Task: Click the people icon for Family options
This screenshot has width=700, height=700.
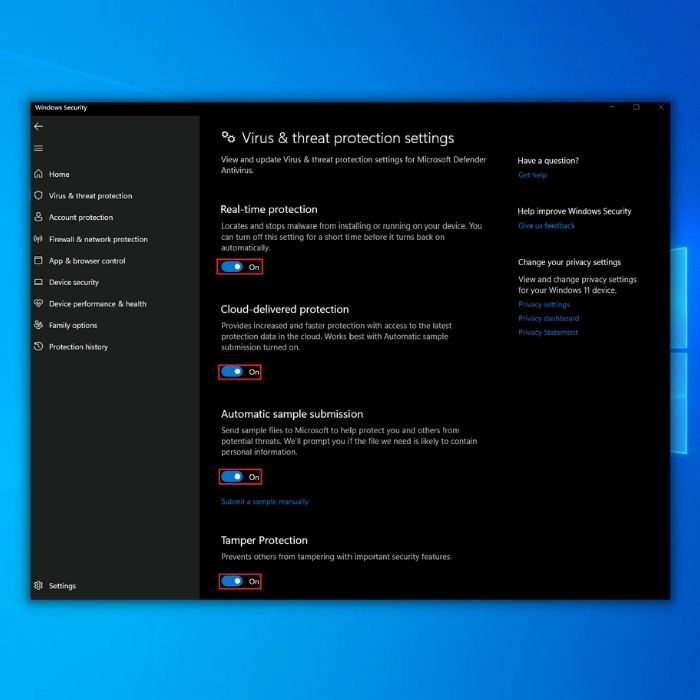Action: click(38, 325)
